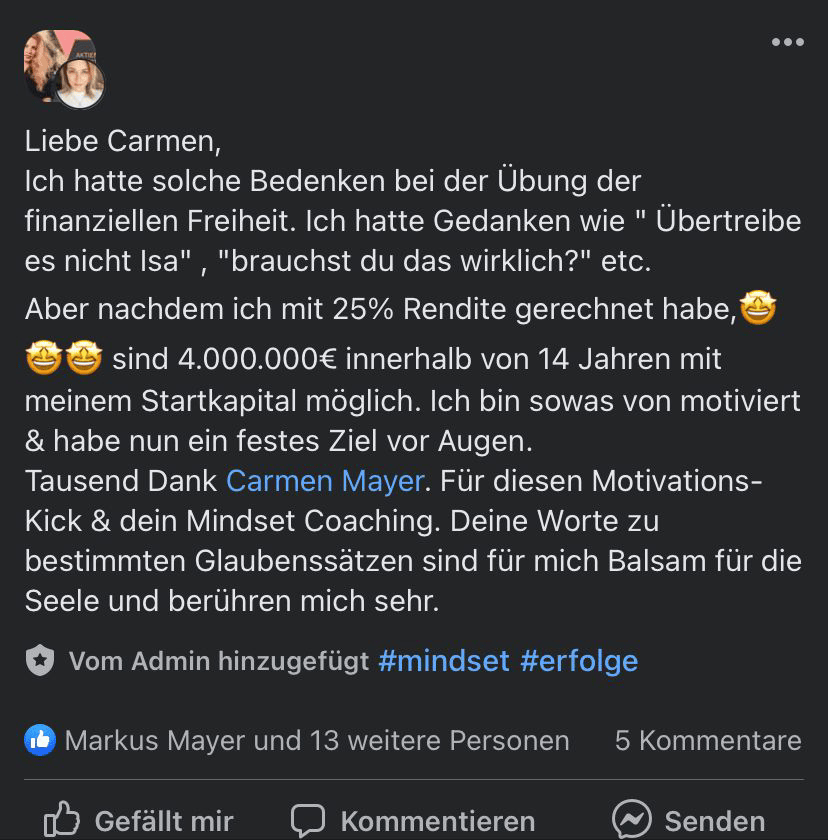
Task: View the 5 Kommentare
Action: pyautogui.click(x=708, y=740)
